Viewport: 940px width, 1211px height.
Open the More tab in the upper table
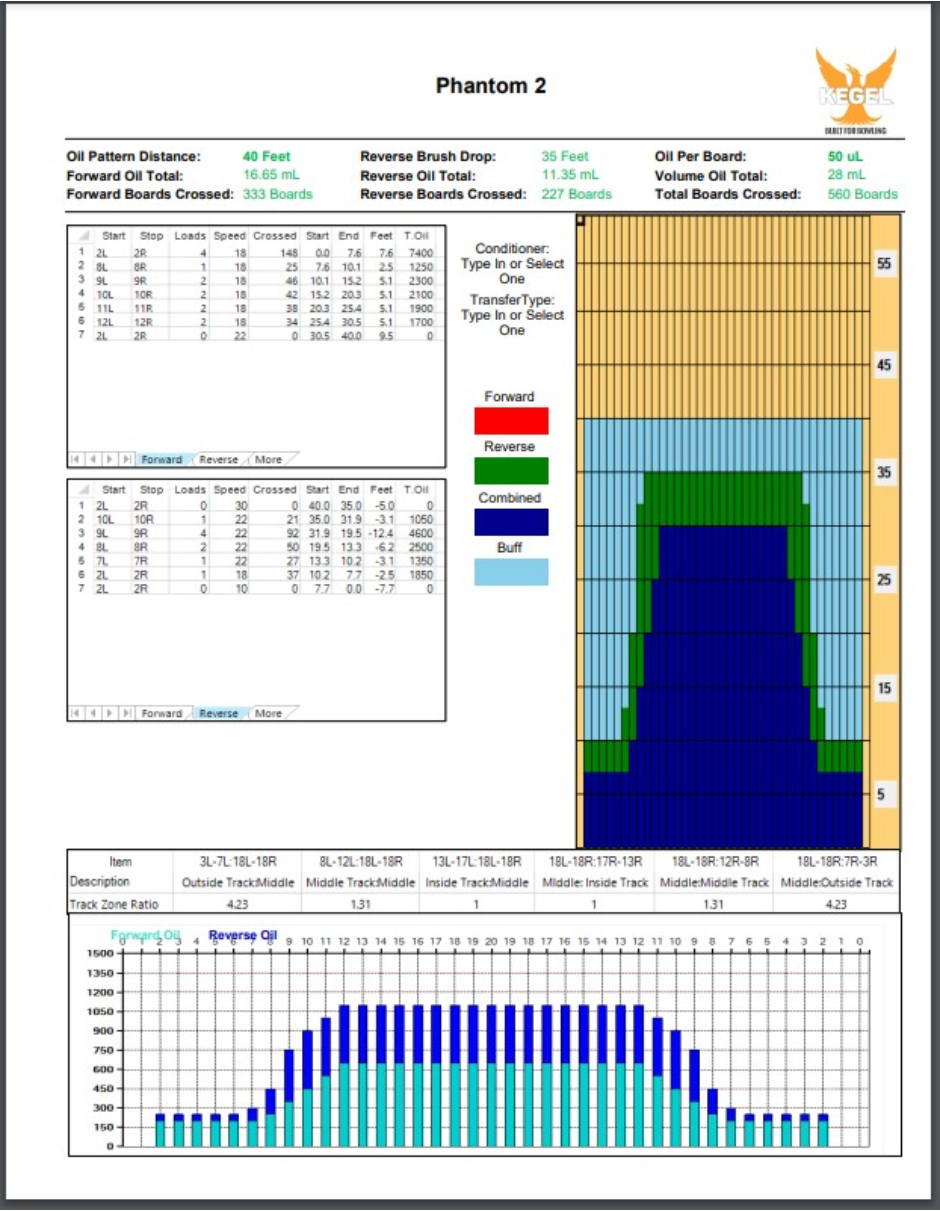tap(268, 460)
